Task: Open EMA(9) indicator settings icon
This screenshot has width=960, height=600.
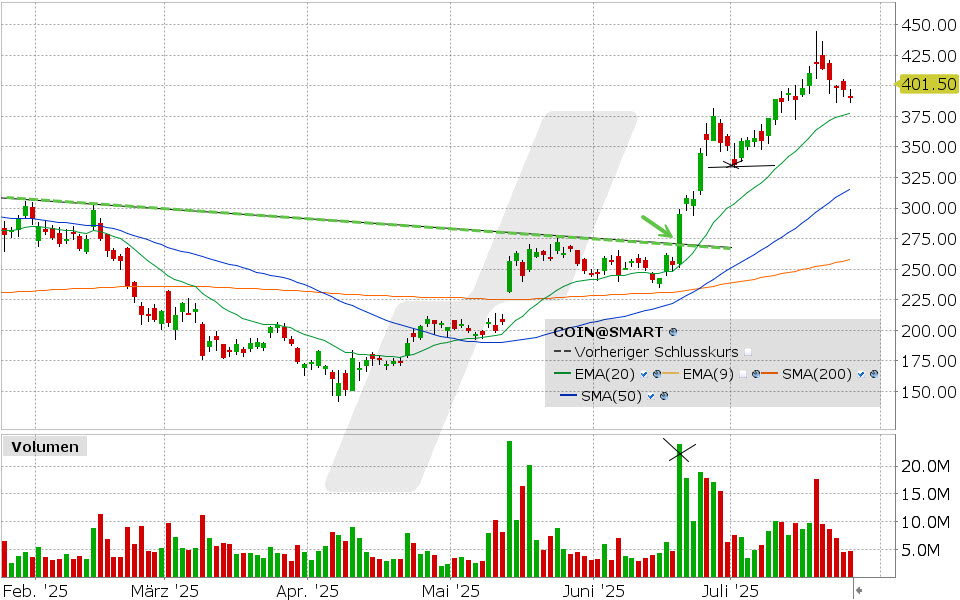Action: [x=756, y=374]
